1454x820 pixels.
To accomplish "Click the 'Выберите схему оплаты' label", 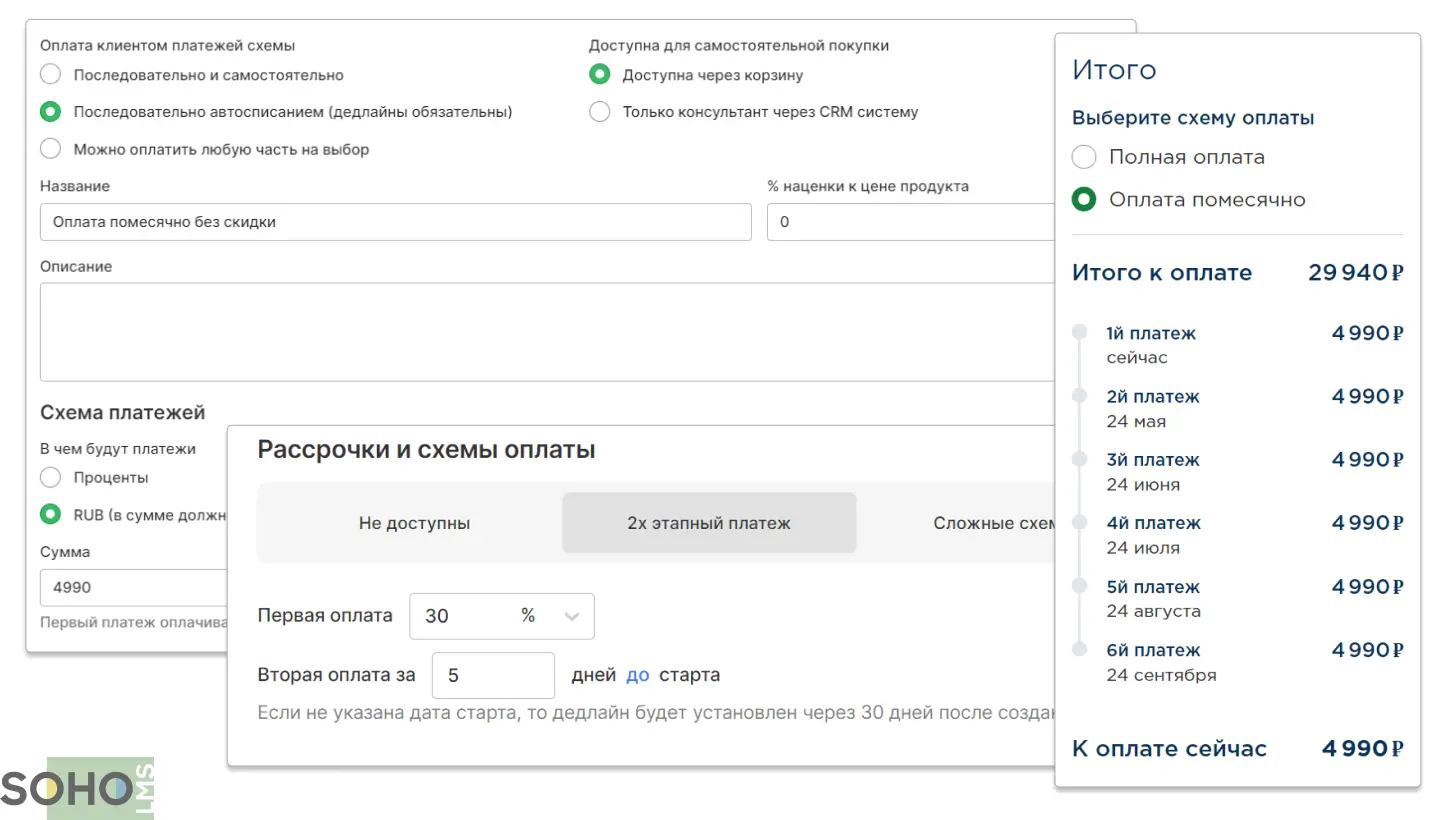I will pos(1193,118).
